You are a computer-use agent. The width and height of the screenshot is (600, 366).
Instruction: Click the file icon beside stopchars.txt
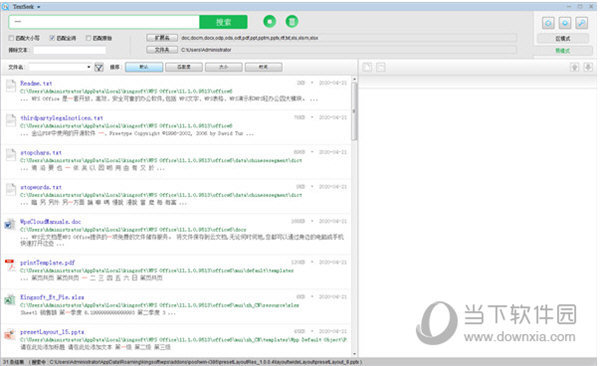pyautogui.click(x=11, y=155)
